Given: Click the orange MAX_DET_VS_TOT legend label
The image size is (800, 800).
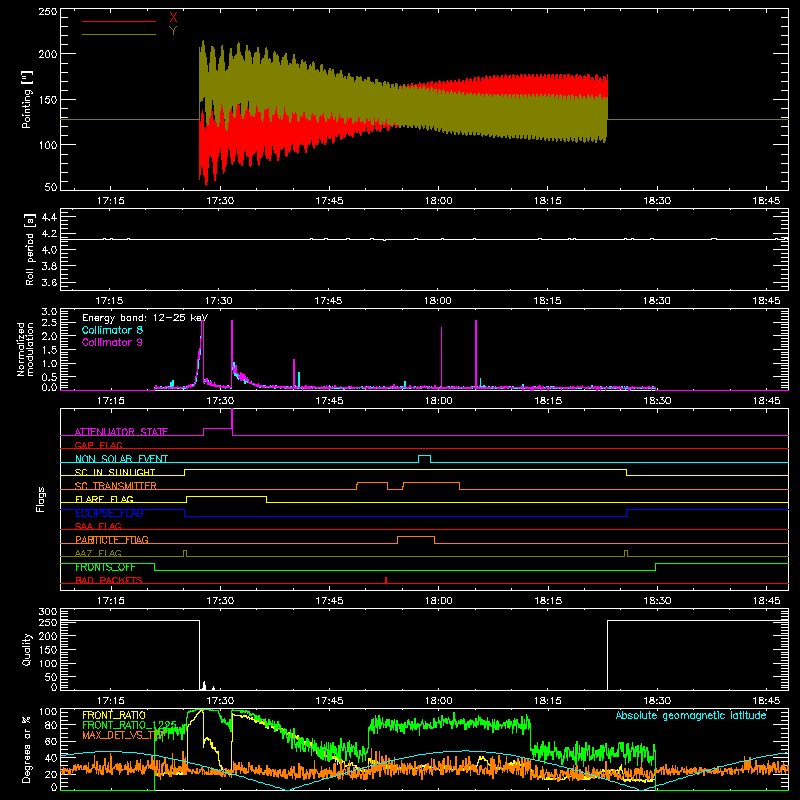Looking at the screenshot, I should [x=123, y=735].
